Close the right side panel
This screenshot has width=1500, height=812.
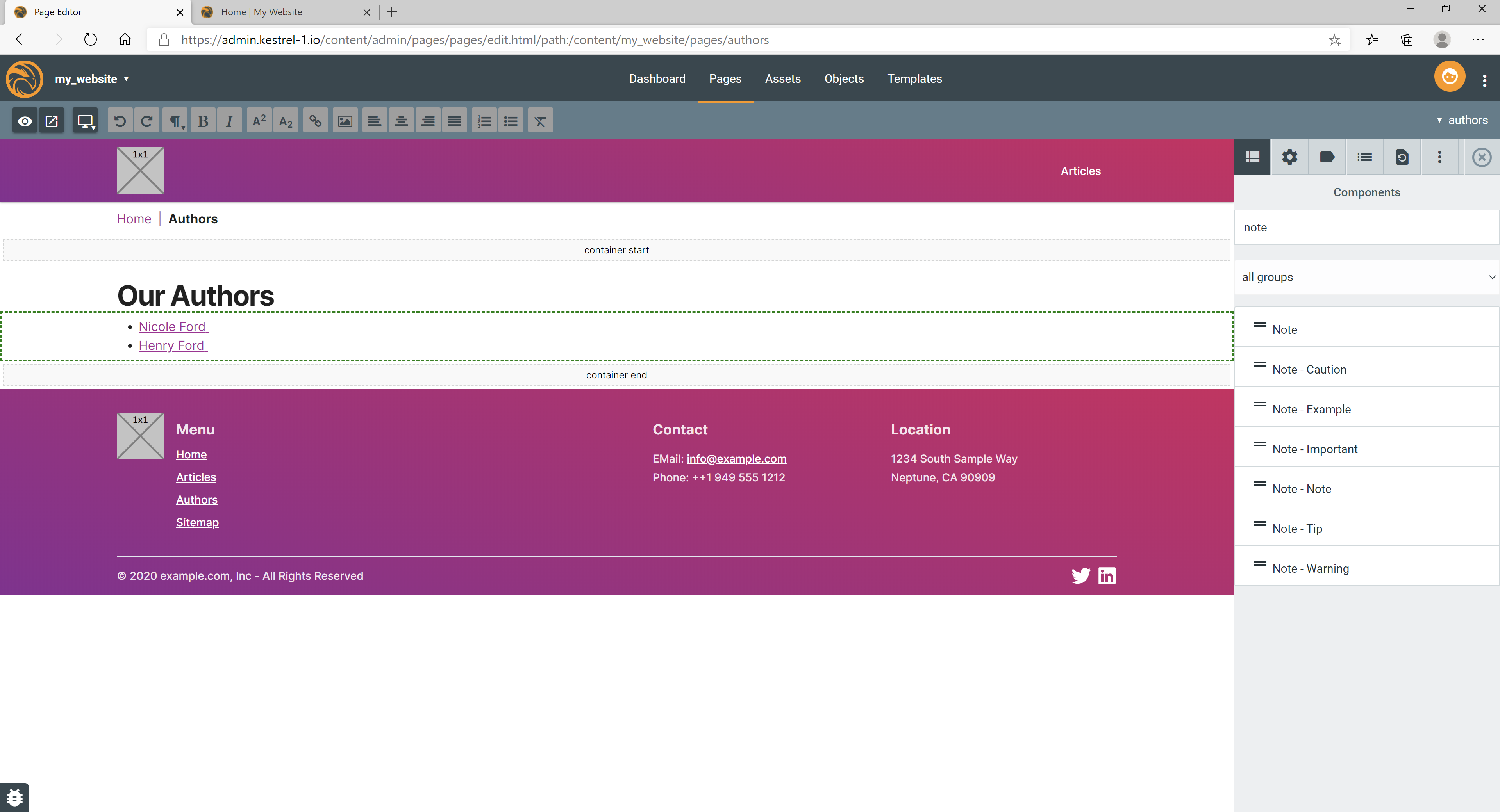pyautogui.click(x=1481, y=157)
